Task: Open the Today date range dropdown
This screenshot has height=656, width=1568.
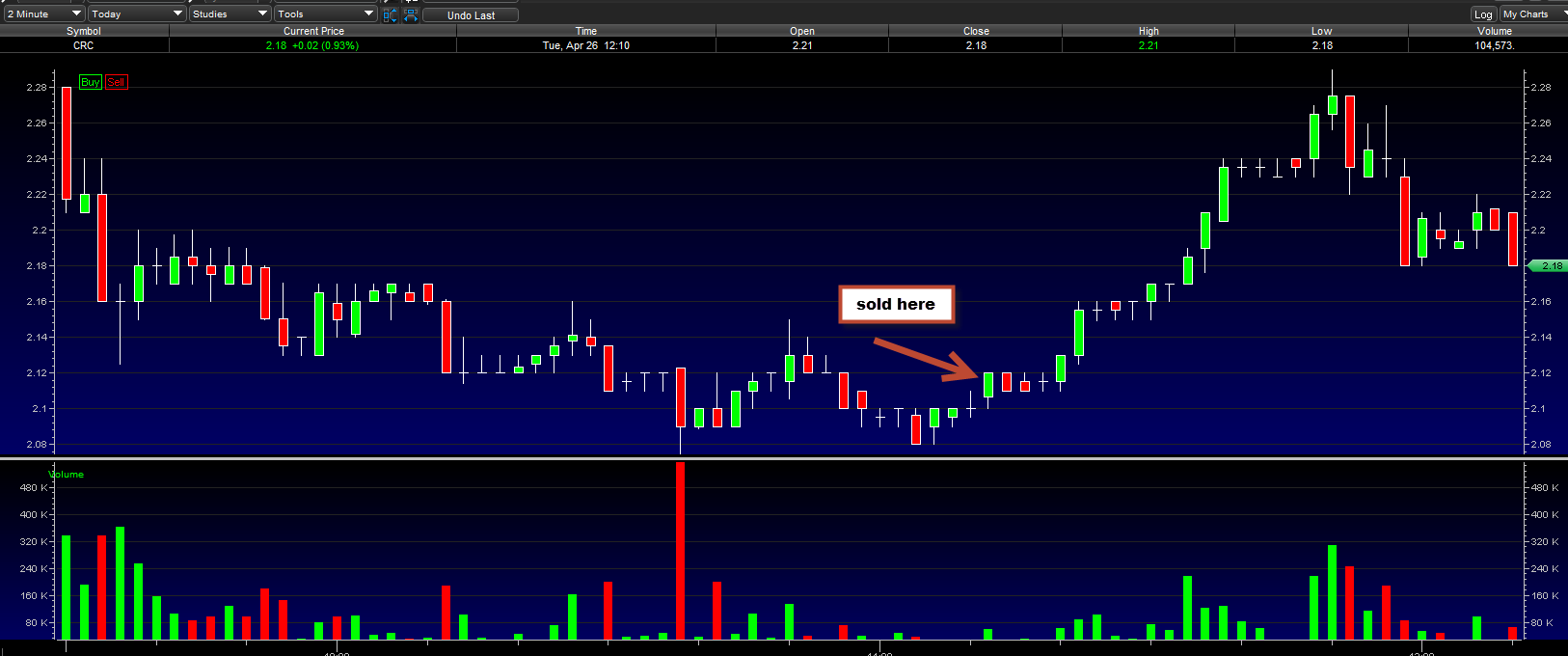Action: click(x=136, y=14)
